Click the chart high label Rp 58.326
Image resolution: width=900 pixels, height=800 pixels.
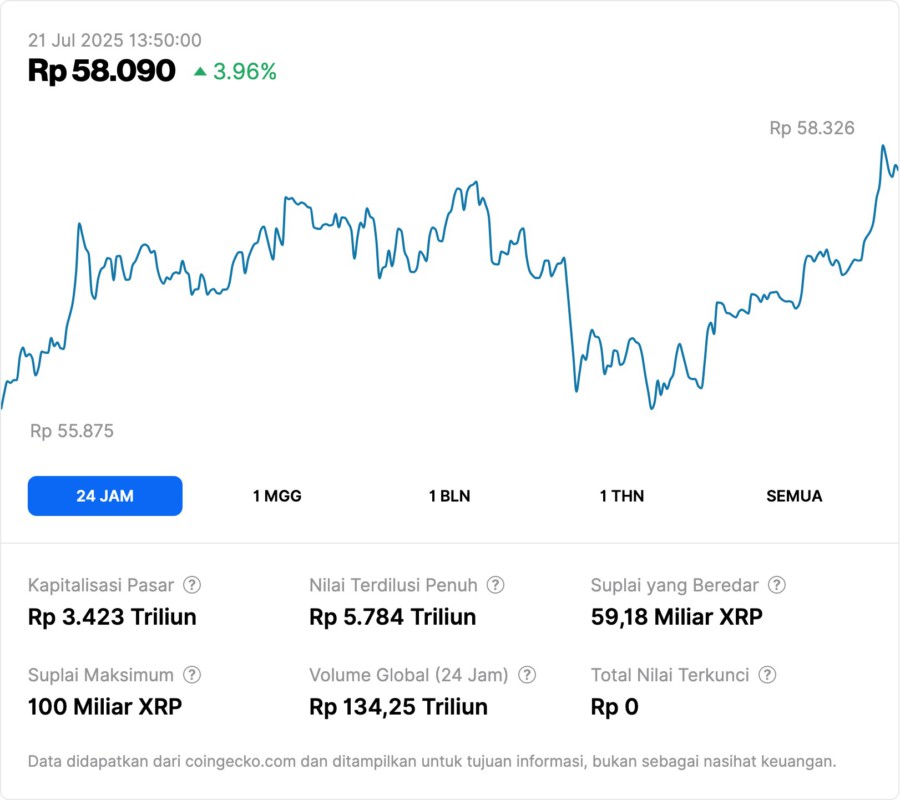[x=812, y=128]
